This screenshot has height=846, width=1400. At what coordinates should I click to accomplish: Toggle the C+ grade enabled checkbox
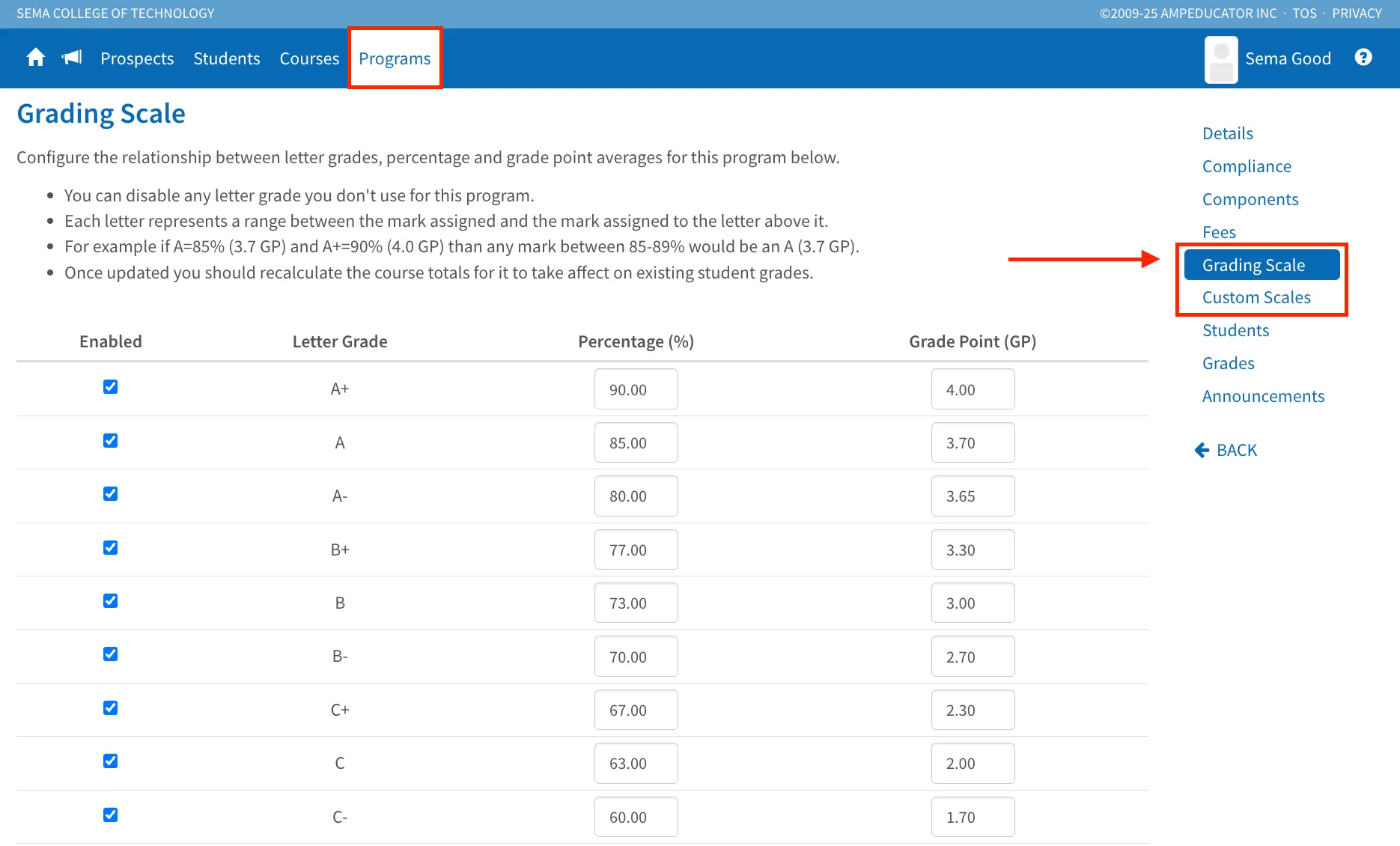(110, 708)
